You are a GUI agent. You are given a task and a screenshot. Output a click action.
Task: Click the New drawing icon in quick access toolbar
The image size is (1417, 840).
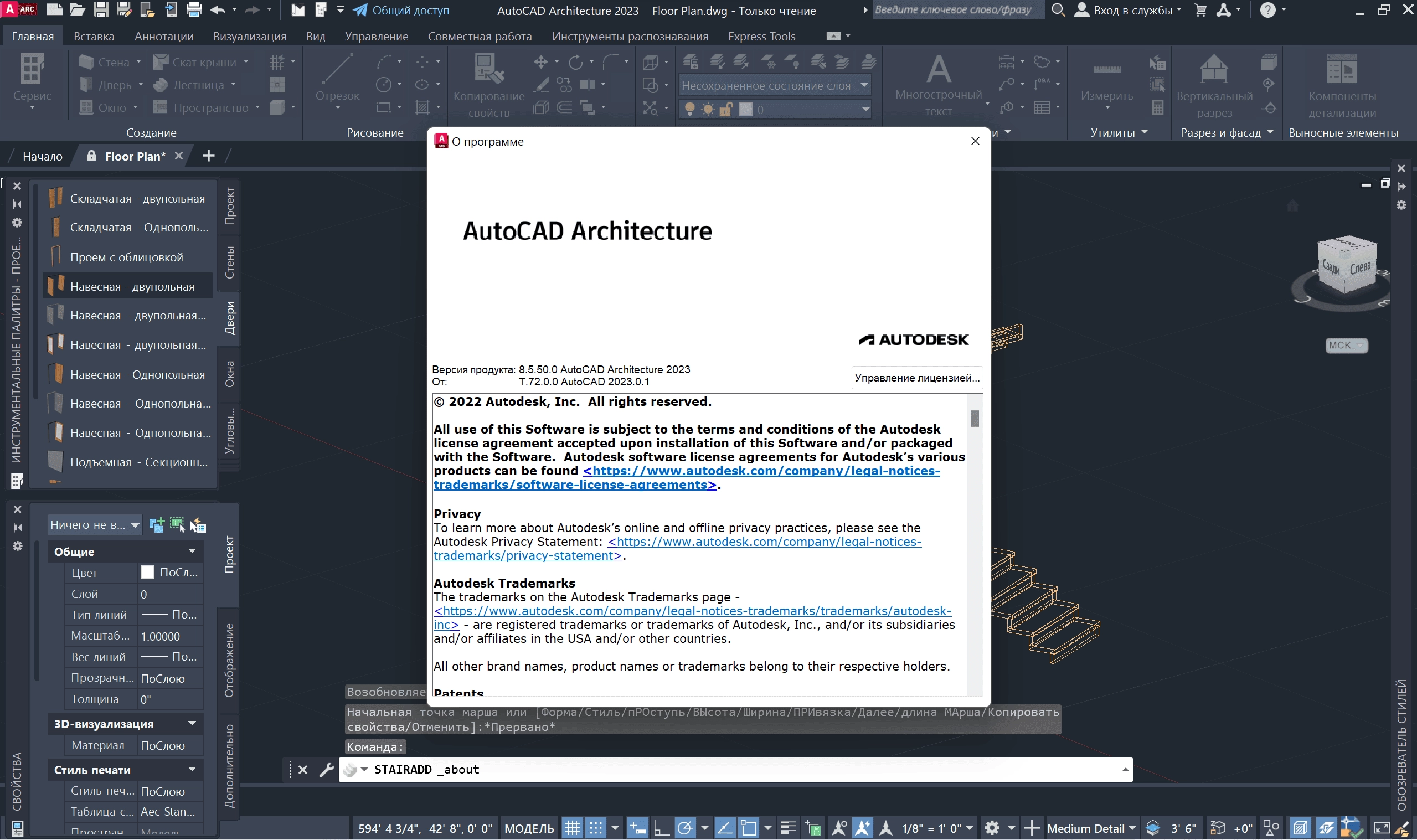pyautogui.click(x=54, y=9)
